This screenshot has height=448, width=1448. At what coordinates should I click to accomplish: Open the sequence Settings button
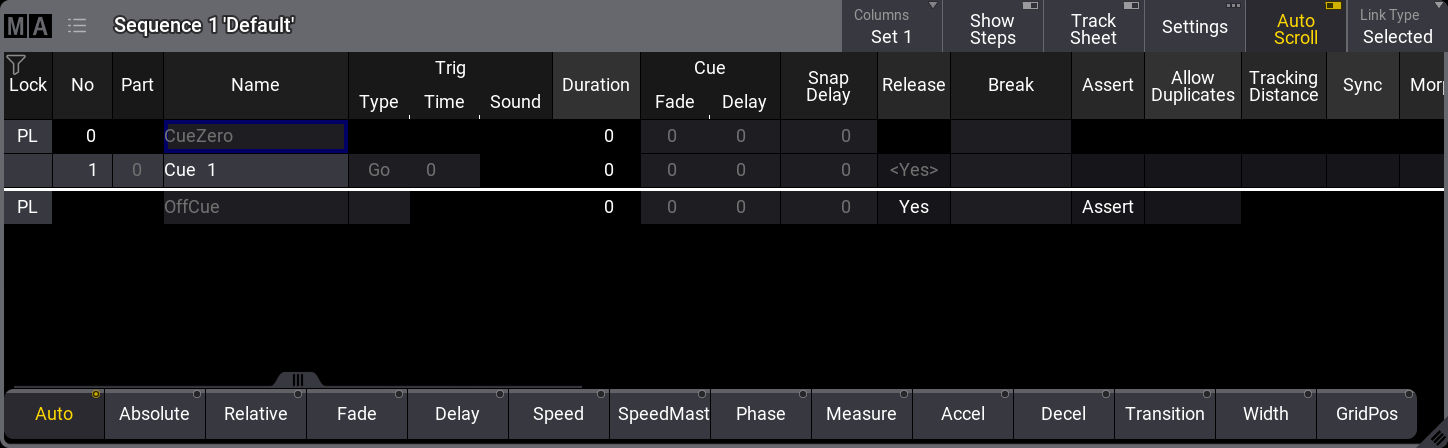[x=1194, y=28]
